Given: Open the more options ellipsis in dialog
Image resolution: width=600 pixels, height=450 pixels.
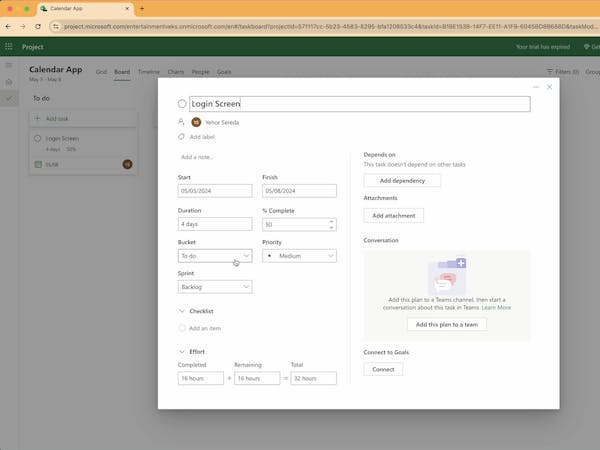Looking at the screenshot, I should [x=536, y=87].
